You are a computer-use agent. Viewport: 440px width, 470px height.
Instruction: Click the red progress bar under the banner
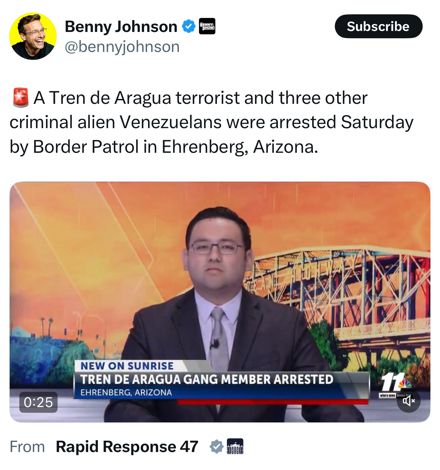tap(273, 402)
